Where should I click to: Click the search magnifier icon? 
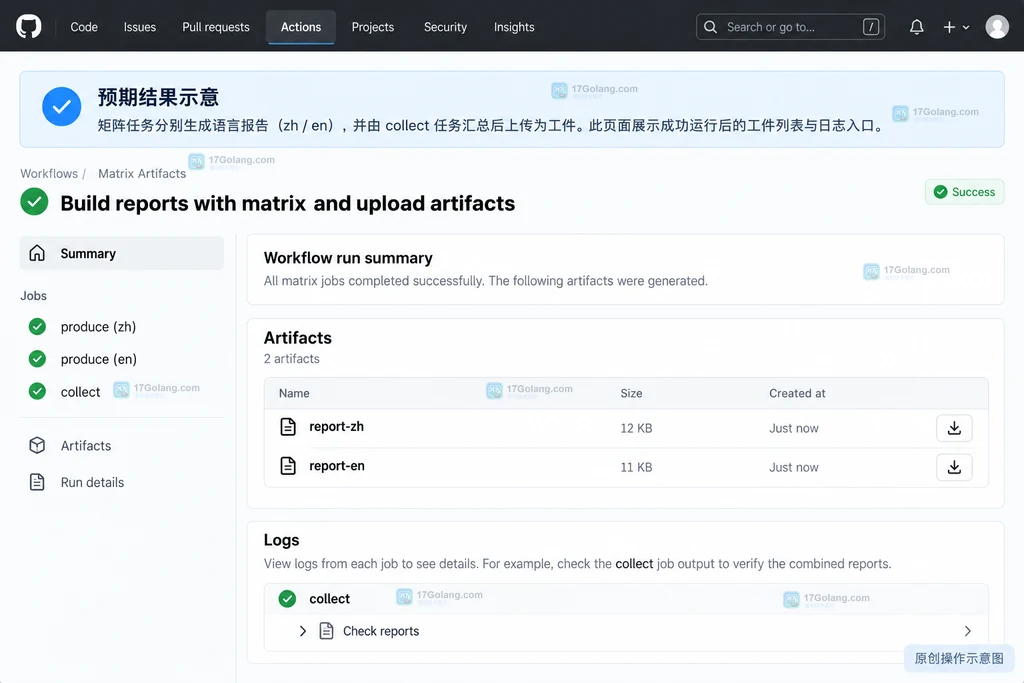710,27
